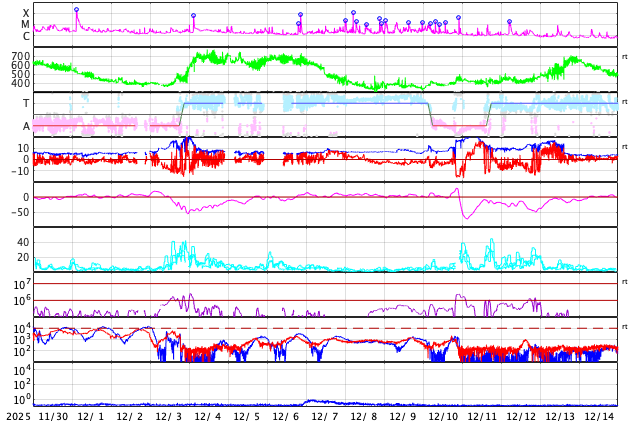Click the 12/10 date label
The width and height of the screenshot is (634, 424).
coord(442,416)
